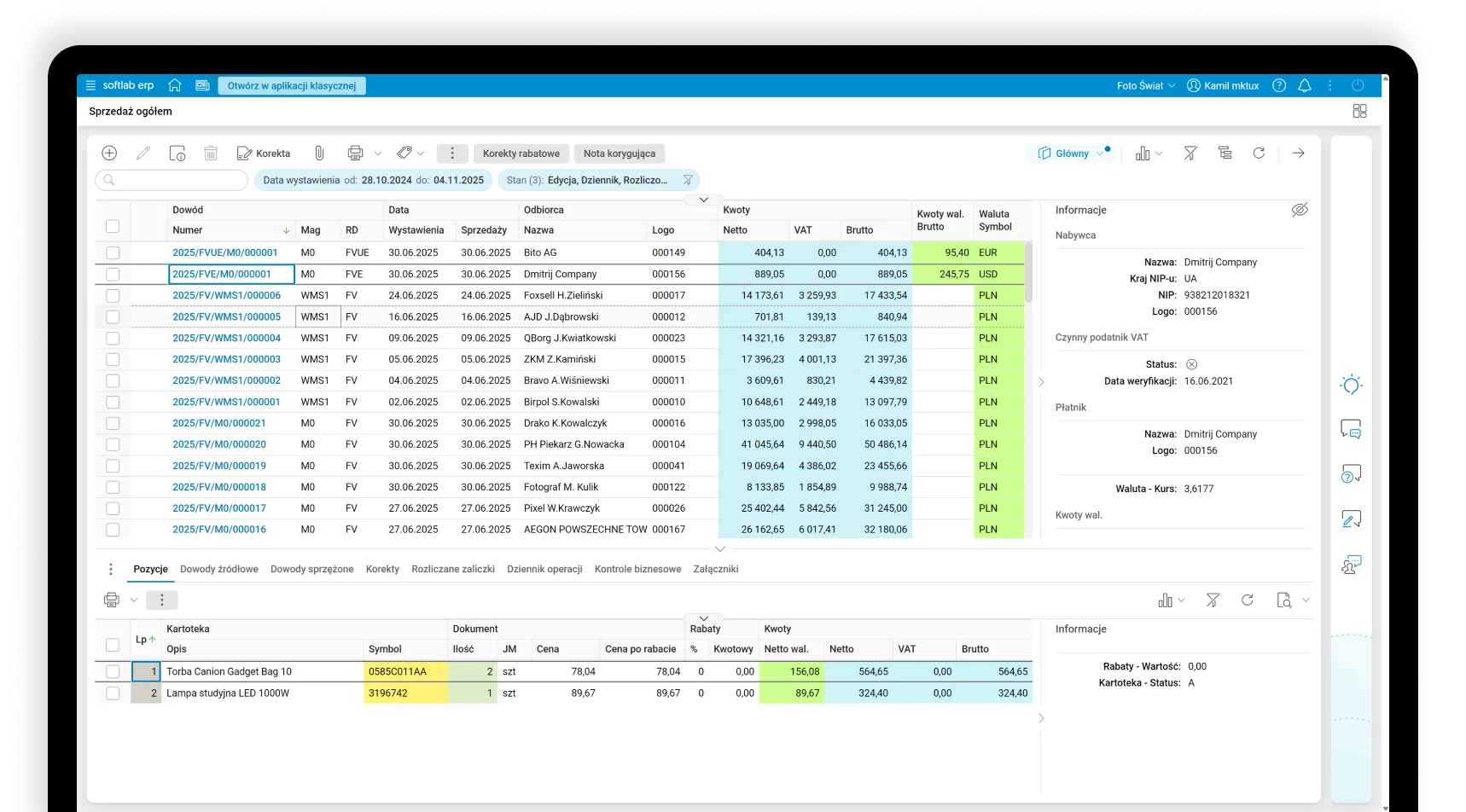The image size is (1466, 812).
Task: Click the Korekty rabatowe button
Action: coord(521,154)
